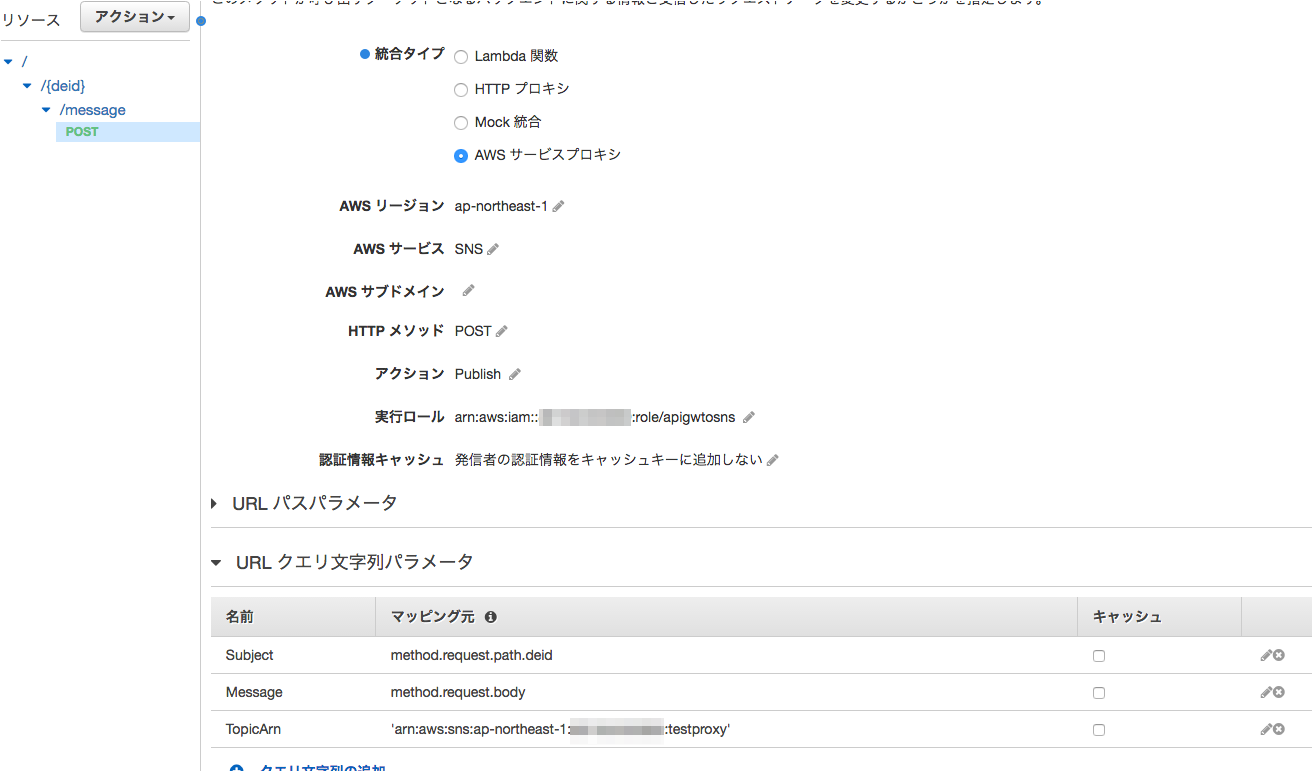Viewport: 1312px width, 771px height.
Task: Click the TopicArn name cell
Action: click(x=254, y=729)
